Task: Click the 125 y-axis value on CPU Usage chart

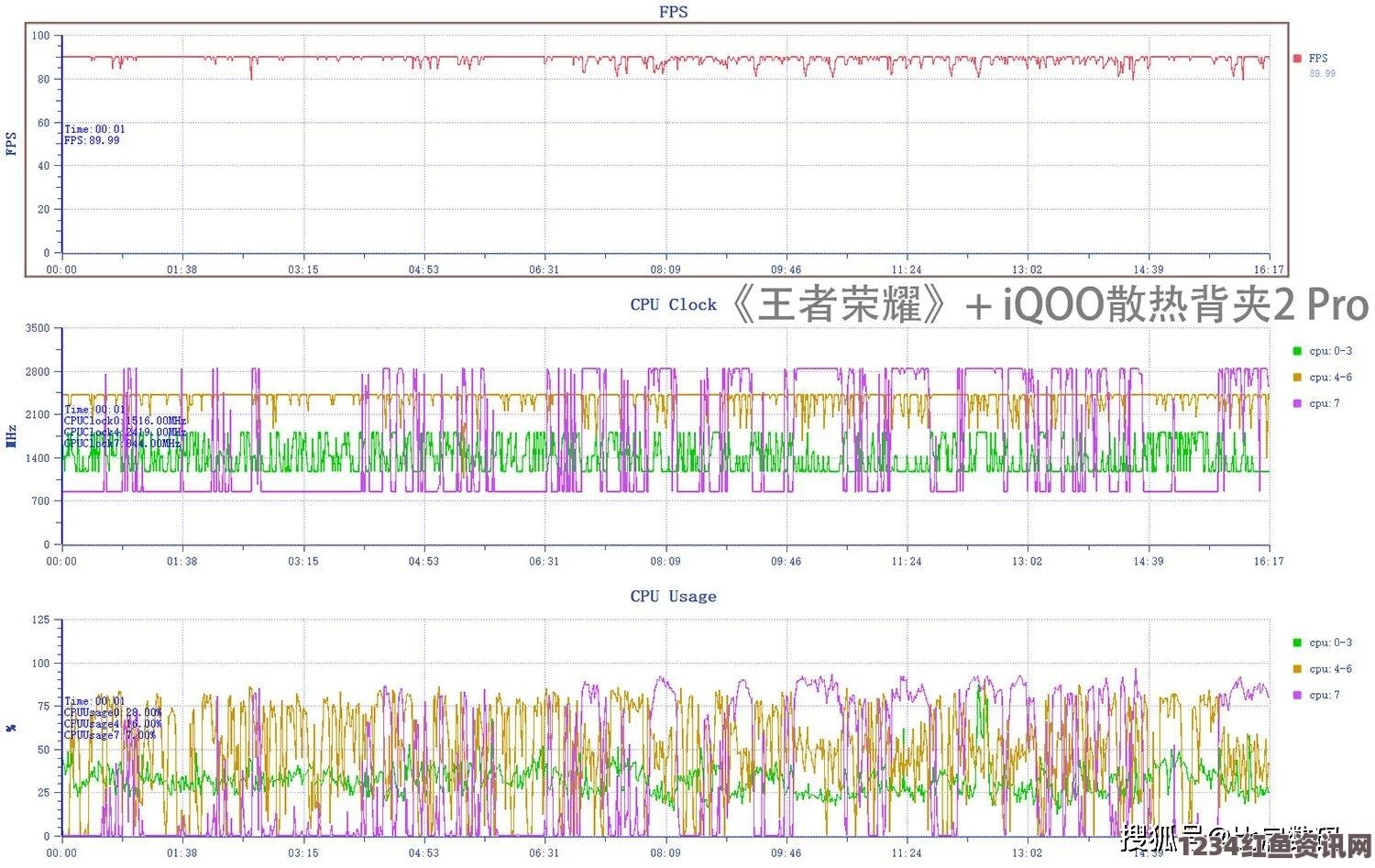Action: (x=41, y=620)
